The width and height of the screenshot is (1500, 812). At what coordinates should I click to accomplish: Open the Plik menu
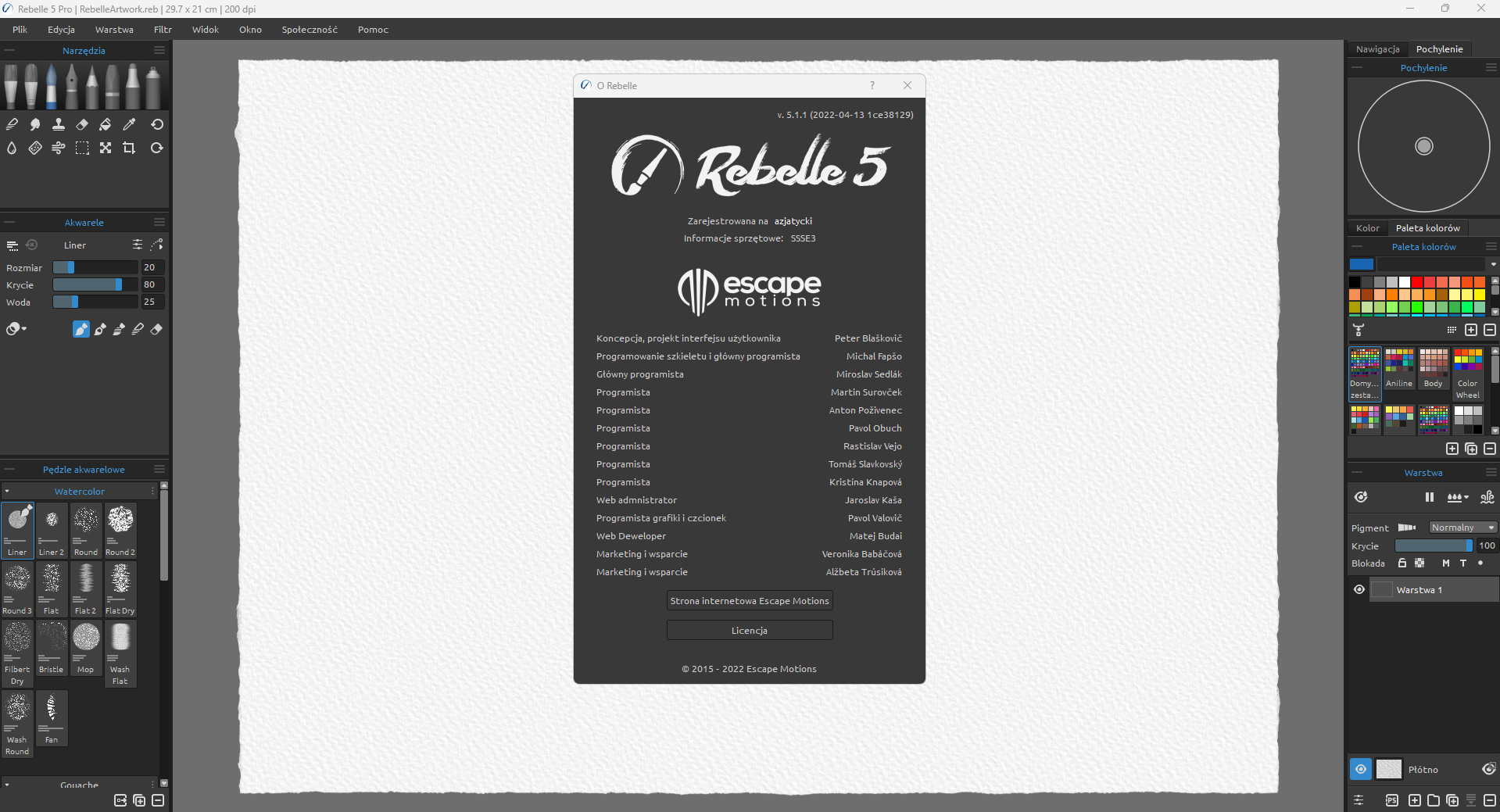20,30
